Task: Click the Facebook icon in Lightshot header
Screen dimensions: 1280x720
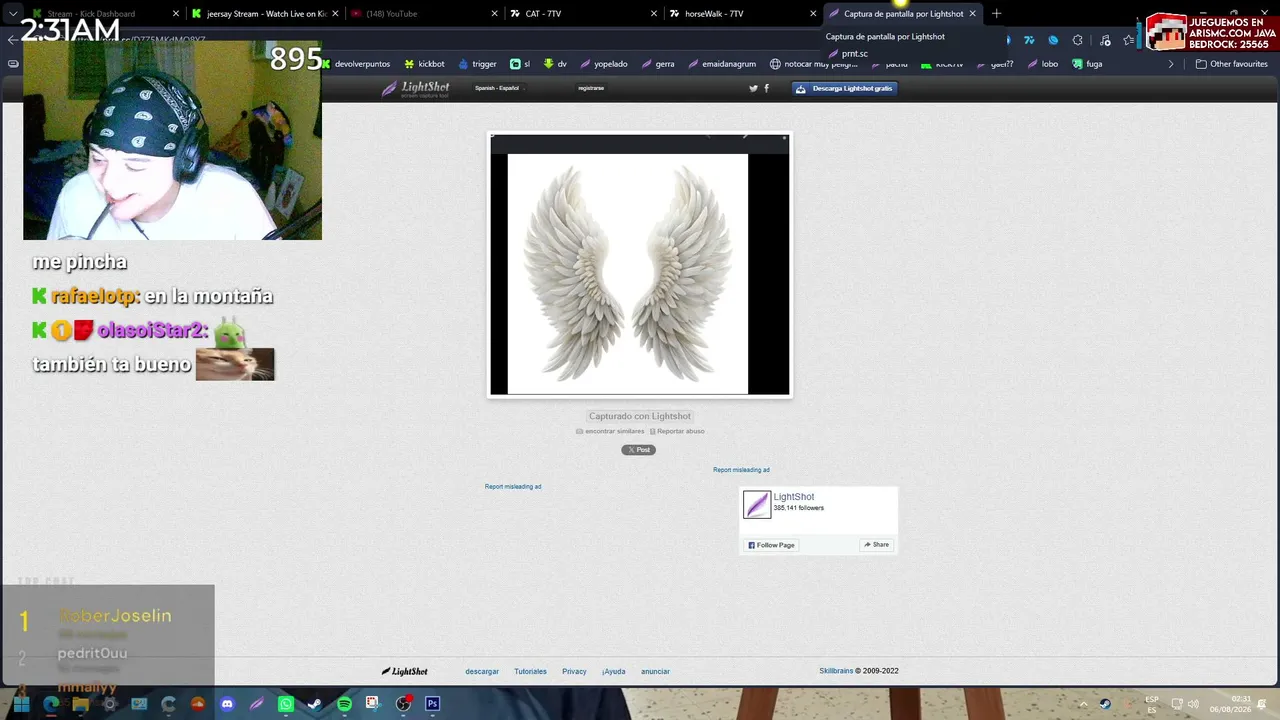Action: [766, 88]
